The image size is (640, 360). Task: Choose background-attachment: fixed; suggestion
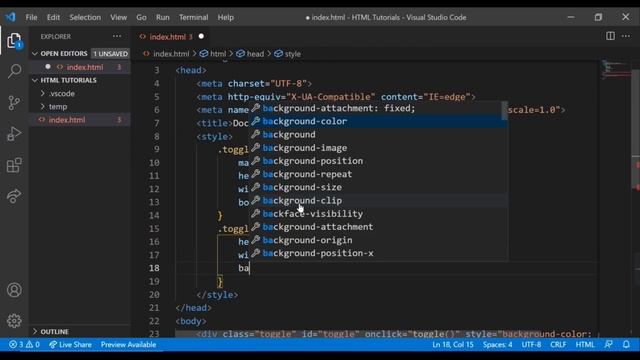click(x=376, y=108)
